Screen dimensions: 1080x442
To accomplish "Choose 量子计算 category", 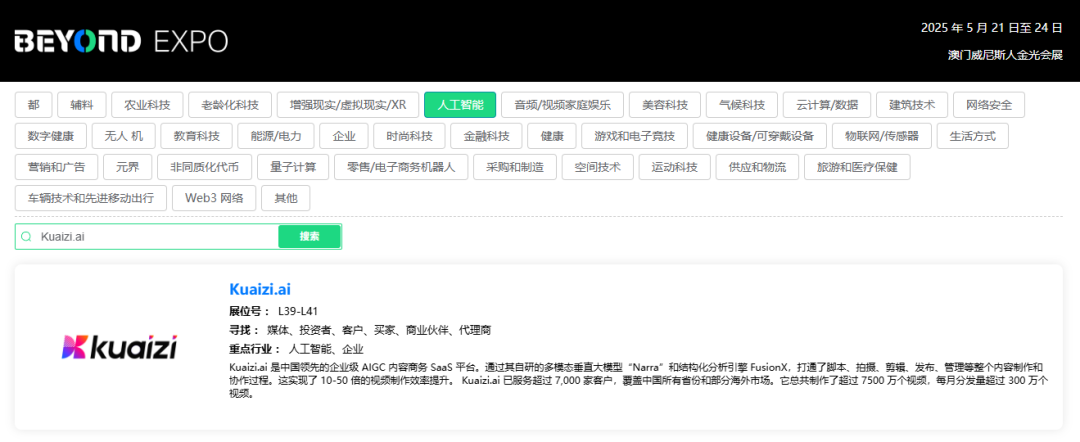I will [291, 167].
